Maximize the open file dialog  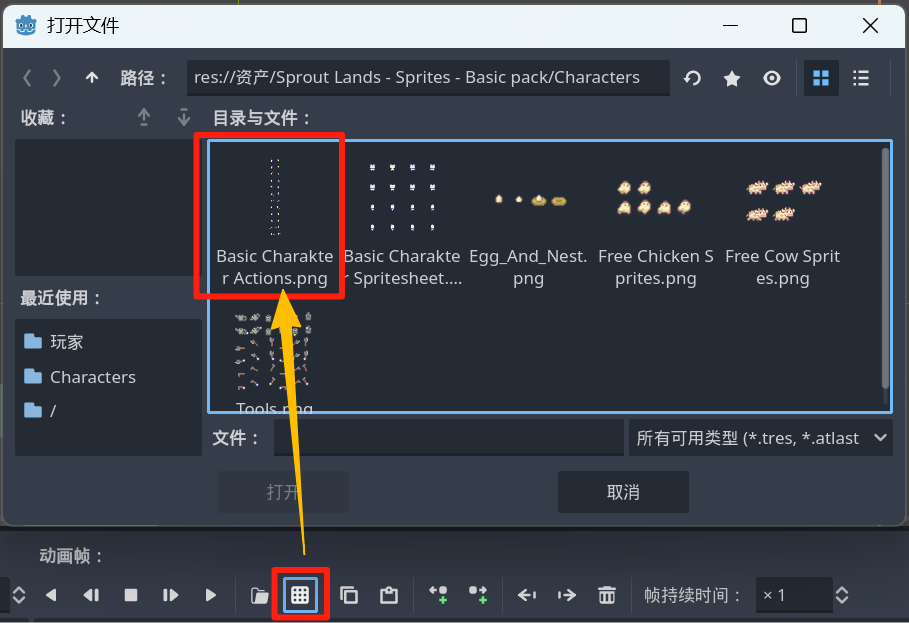point(799,25)
